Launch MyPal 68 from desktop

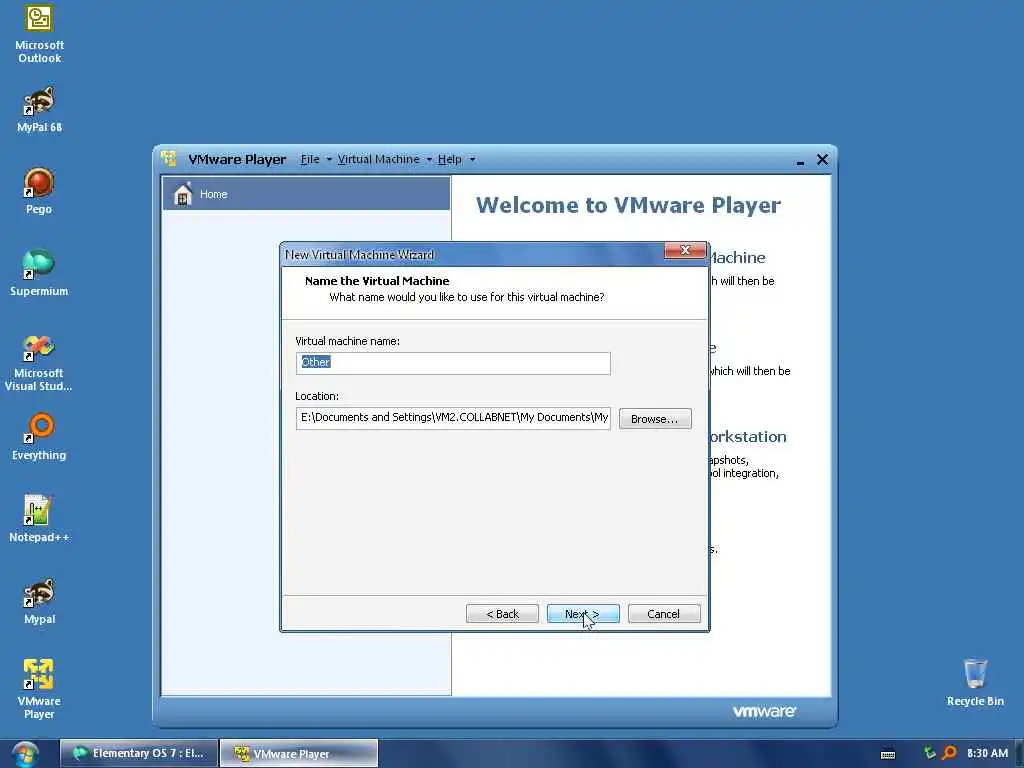39,109
